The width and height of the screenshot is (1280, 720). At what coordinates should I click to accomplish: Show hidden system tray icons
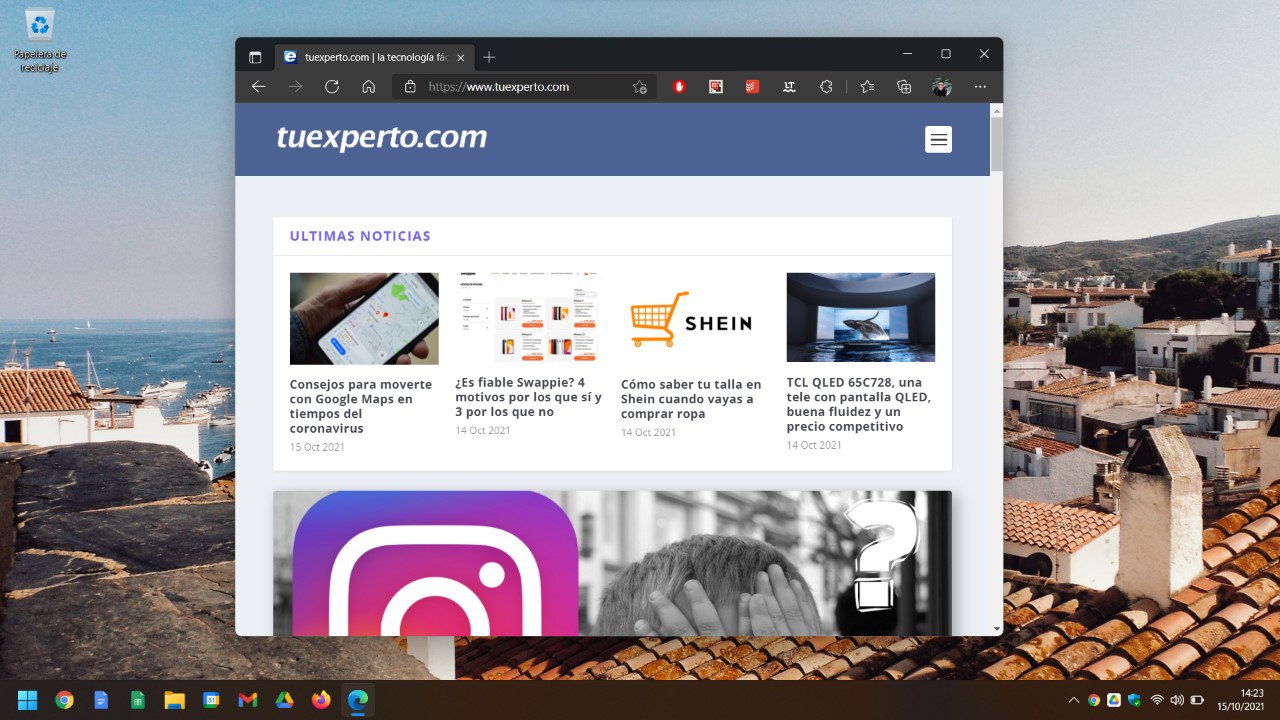1074,700
